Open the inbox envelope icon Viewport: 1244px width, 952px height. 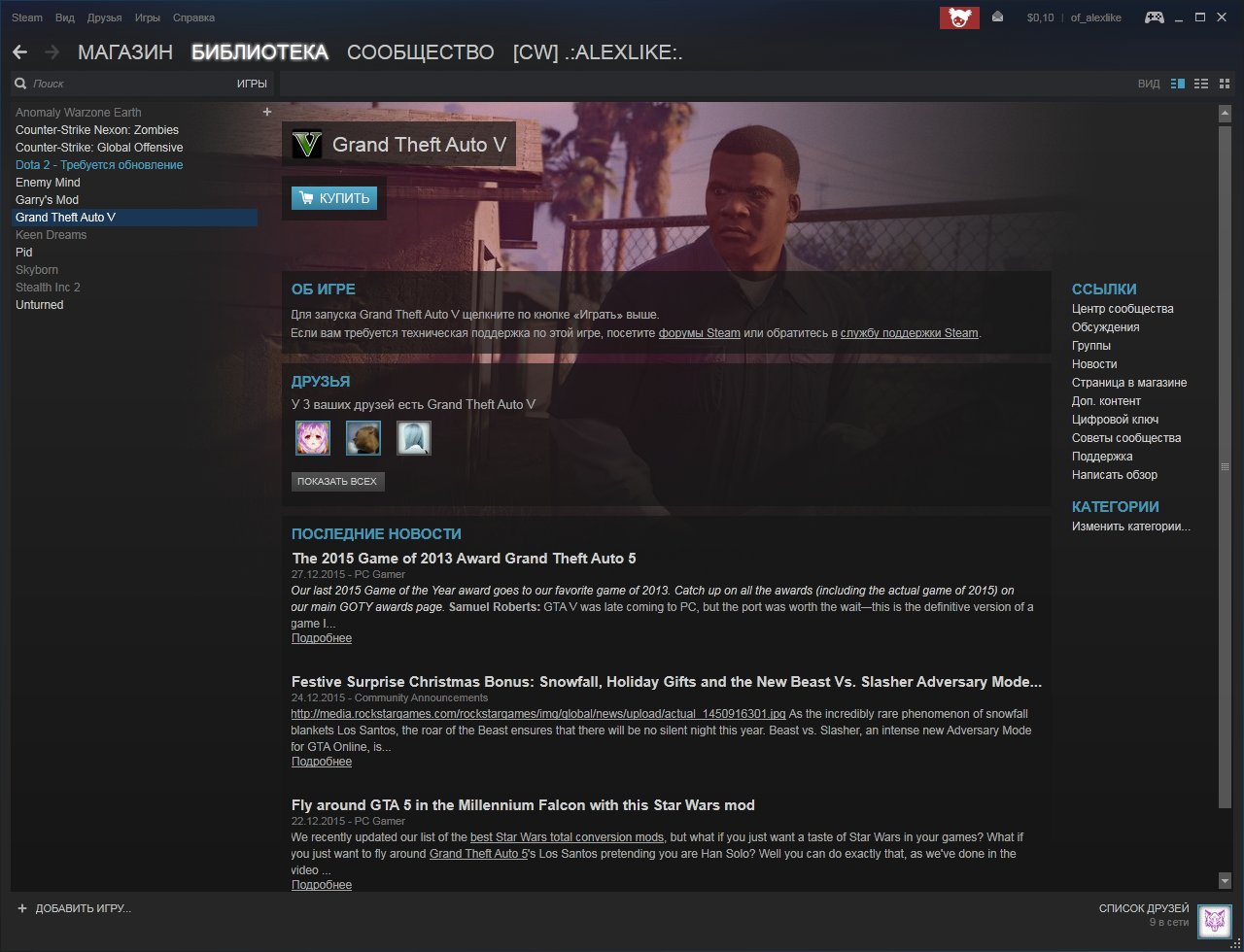coord(997,17)
